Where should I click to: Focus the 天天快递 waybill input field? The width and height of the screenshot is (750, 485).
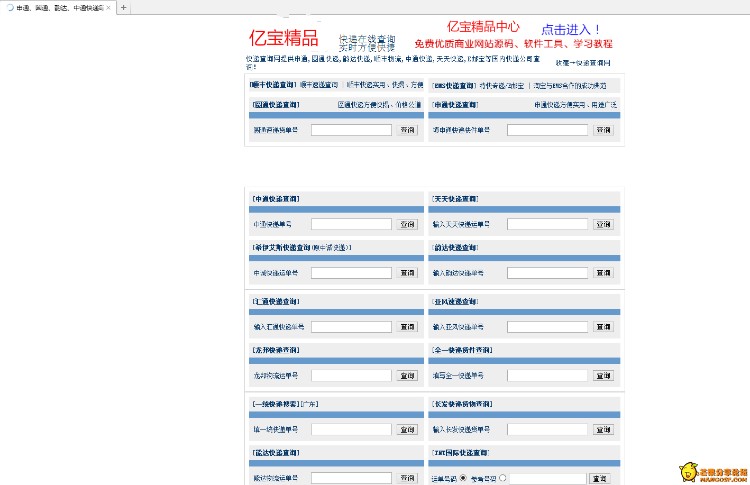coord(547,224)
